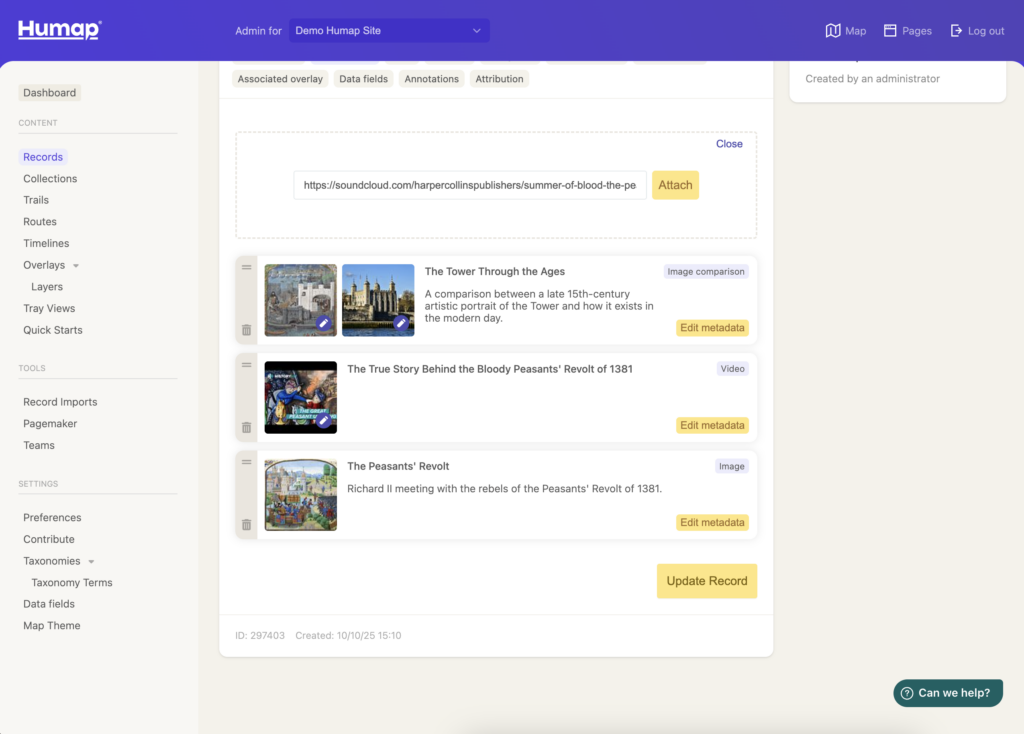The height and width of the screenshot is (734, 1024).
Task: Edit the medieval Tower painting with the pencil icon
Action: [x=324, y=323]
